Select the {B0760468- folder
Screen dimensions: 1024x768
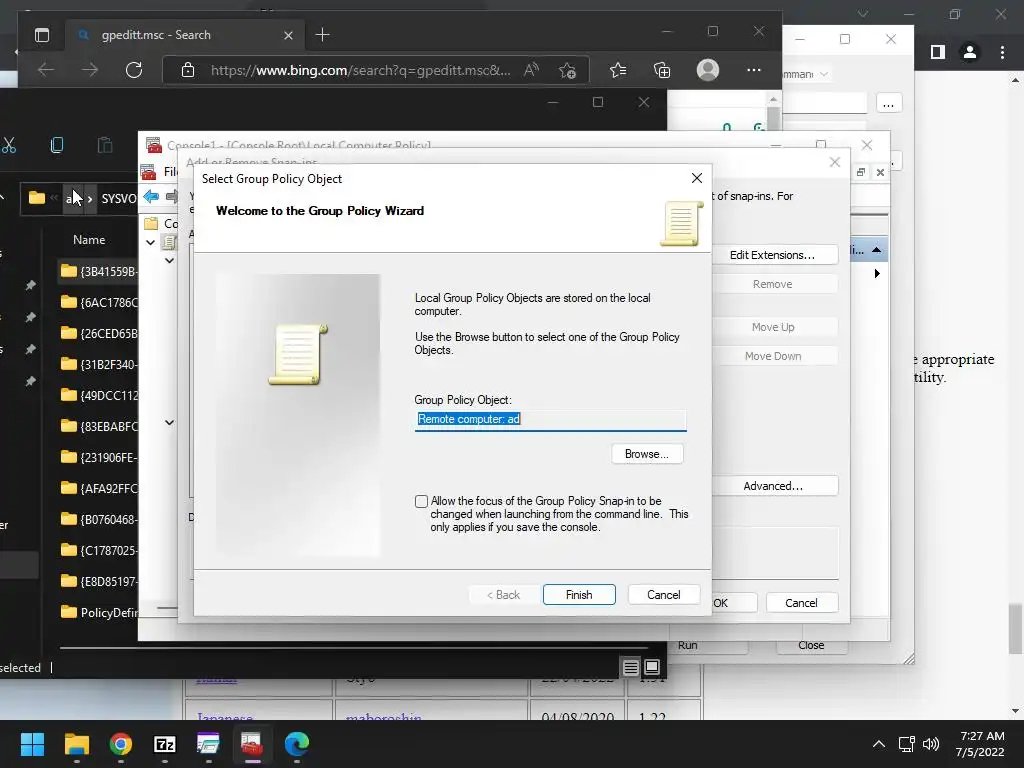pyautogui.click(x=99, y=519)
